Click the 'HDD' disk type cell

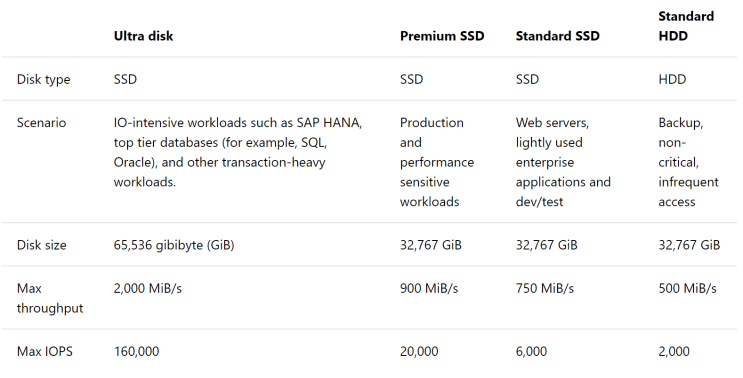coord(672,79)
